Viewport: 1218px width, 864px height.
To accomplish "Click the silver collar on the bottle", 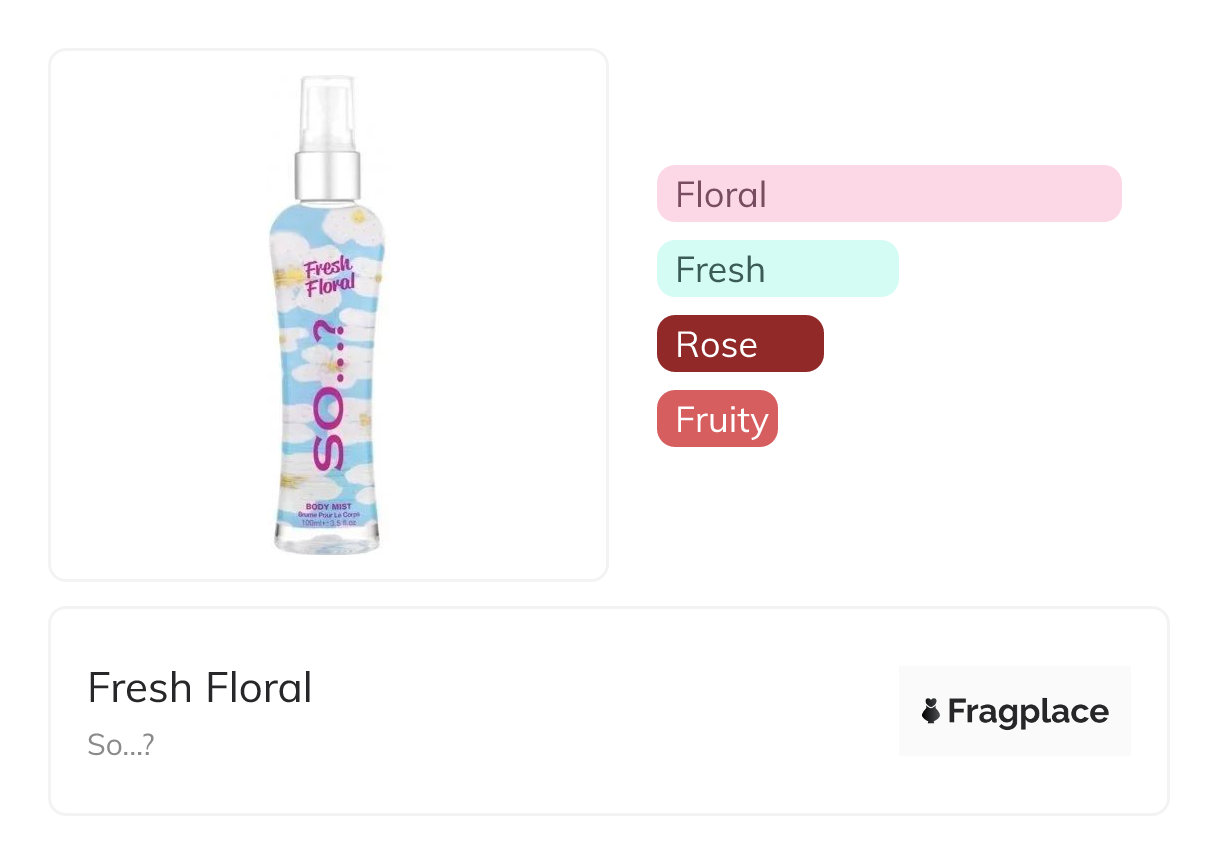I will [327, 177].
